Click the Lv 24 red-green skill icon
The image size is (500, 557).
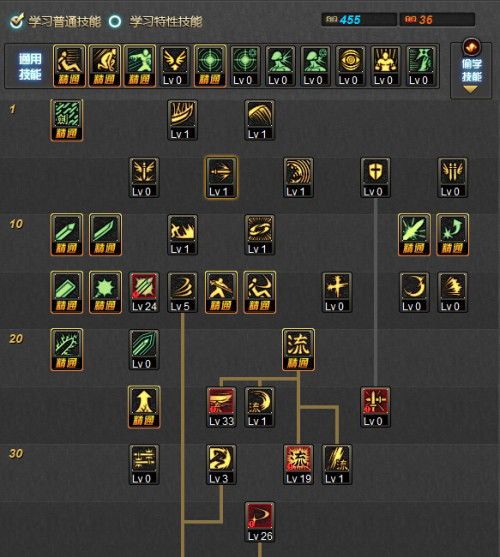(144, 292)
